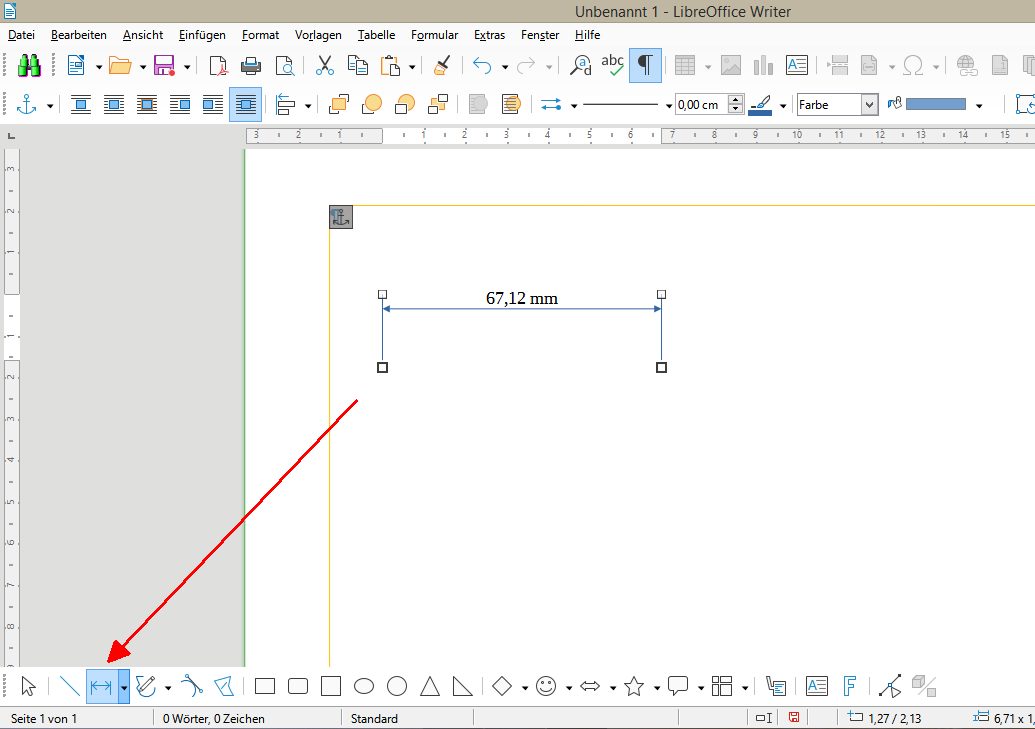1035x729 pixels.
Task: Open the Datei menu
Action: coord(21,35)
